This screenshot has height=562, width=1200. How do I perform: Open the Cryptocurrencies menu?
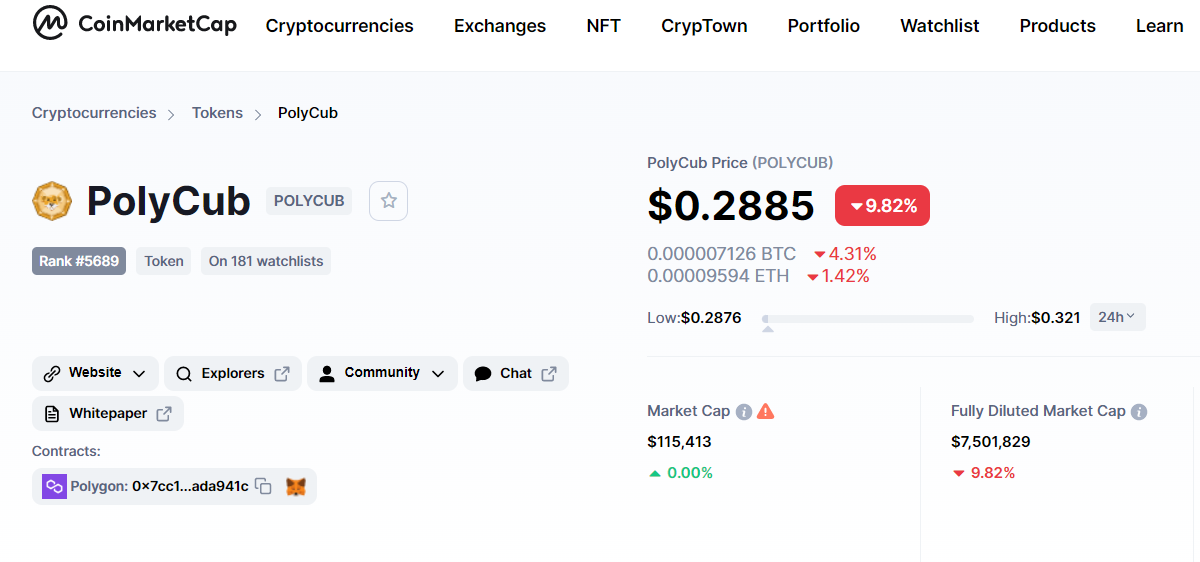pyautogui.click(x=340, y=26)
